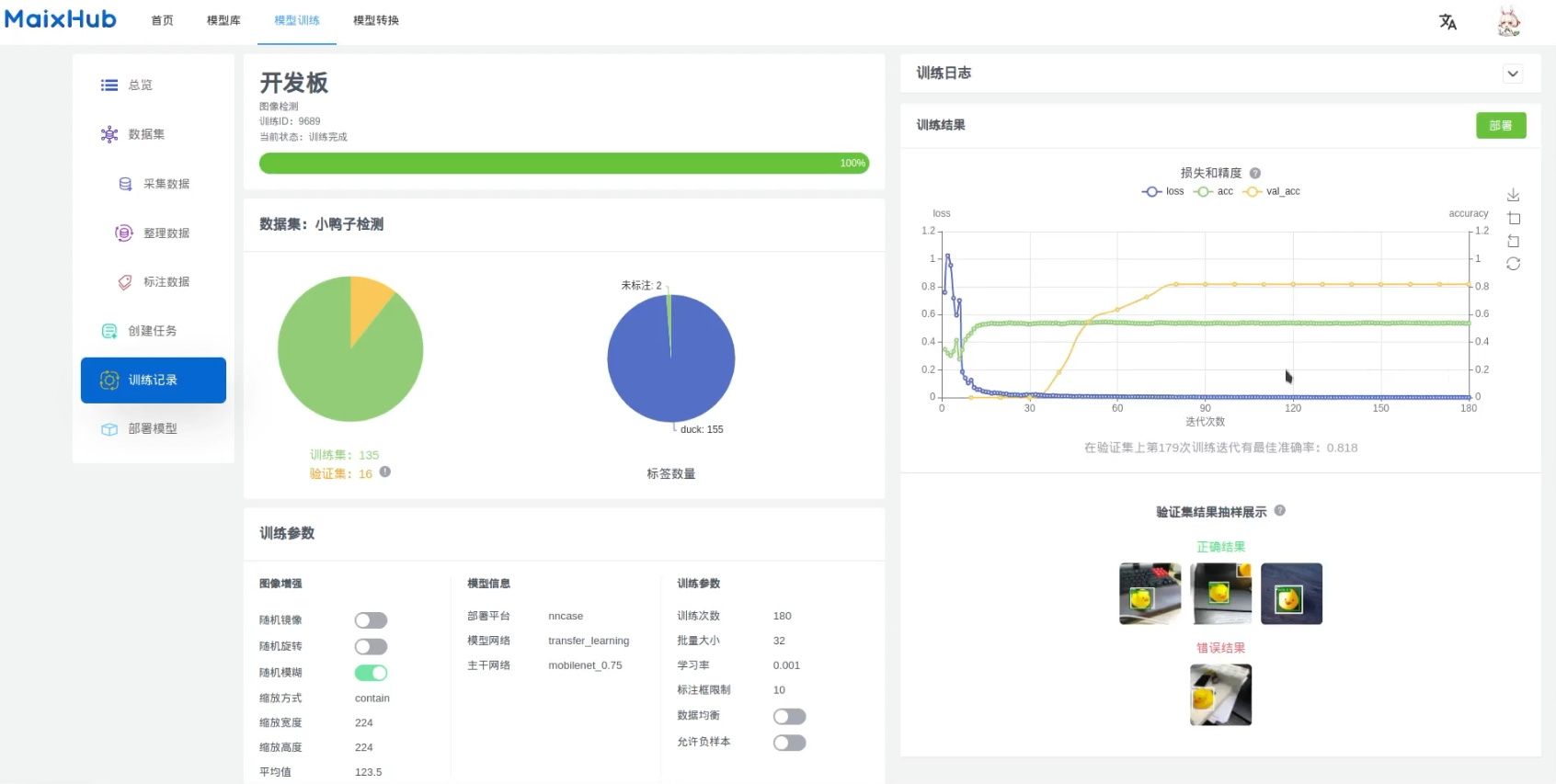Click the green 100% progress bar
1556x784 pixels.
click(x=564, y=164)
